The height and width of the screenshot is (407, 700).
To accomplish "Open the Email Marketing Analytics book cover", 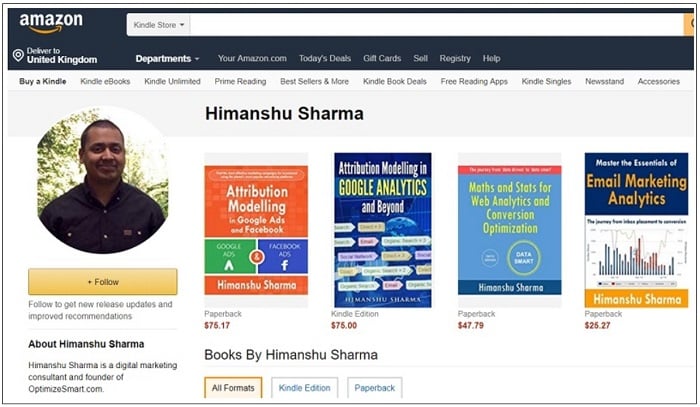I will pyautogui.click(x=636, y=230).
